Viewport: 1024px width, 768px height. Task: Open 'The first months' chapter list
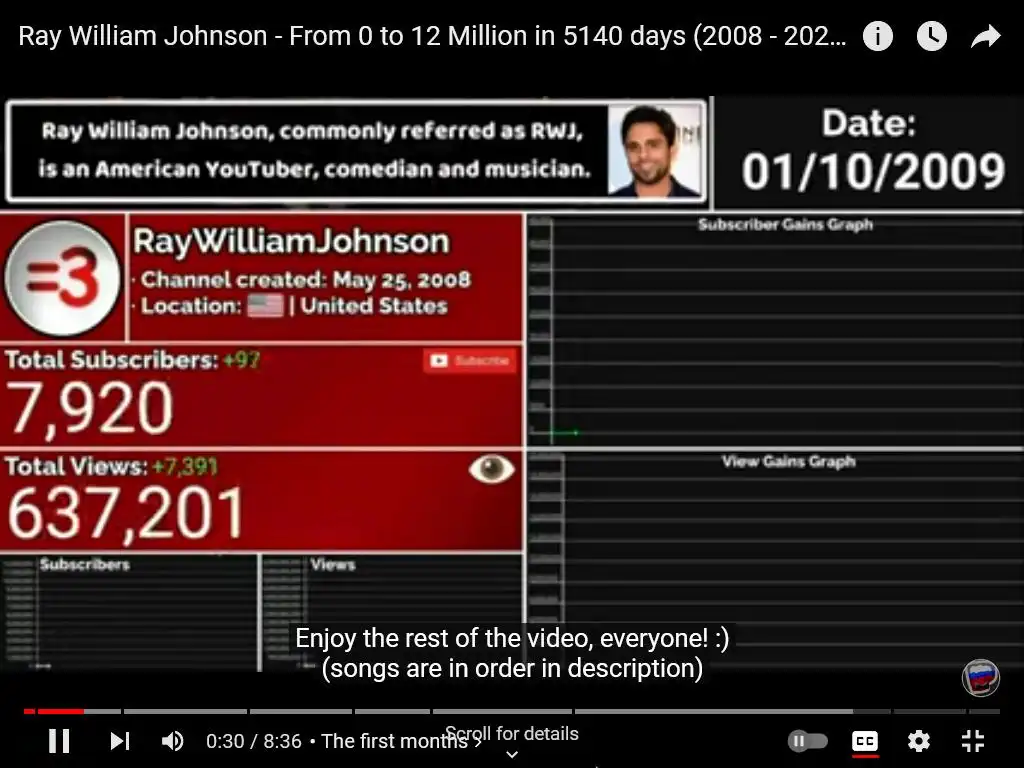pyautogui.click(x=401, y=741)
